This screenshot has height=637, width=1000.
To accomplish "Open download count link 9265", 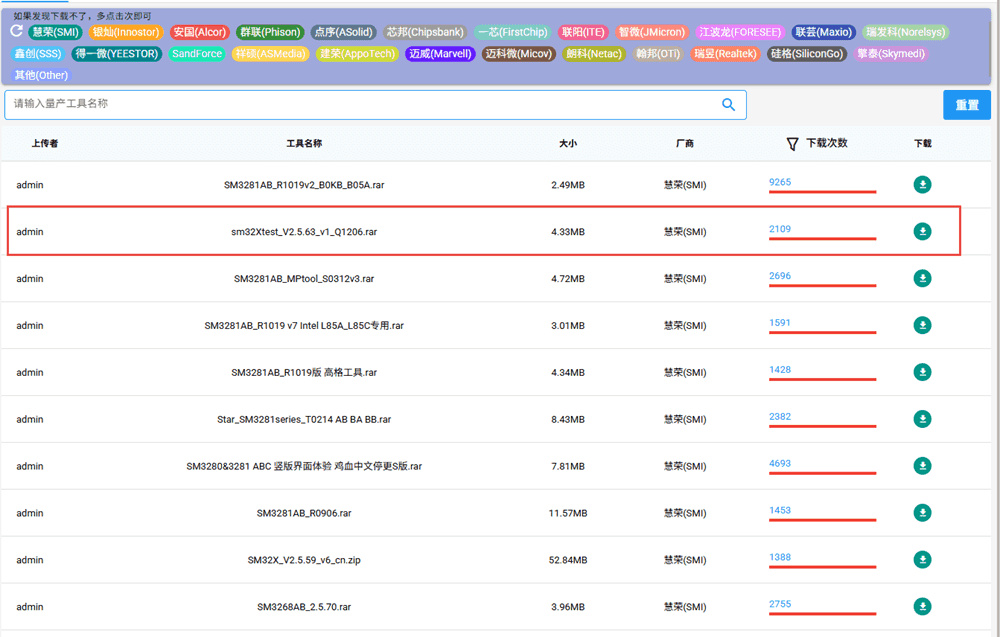I will pos(780,182).
